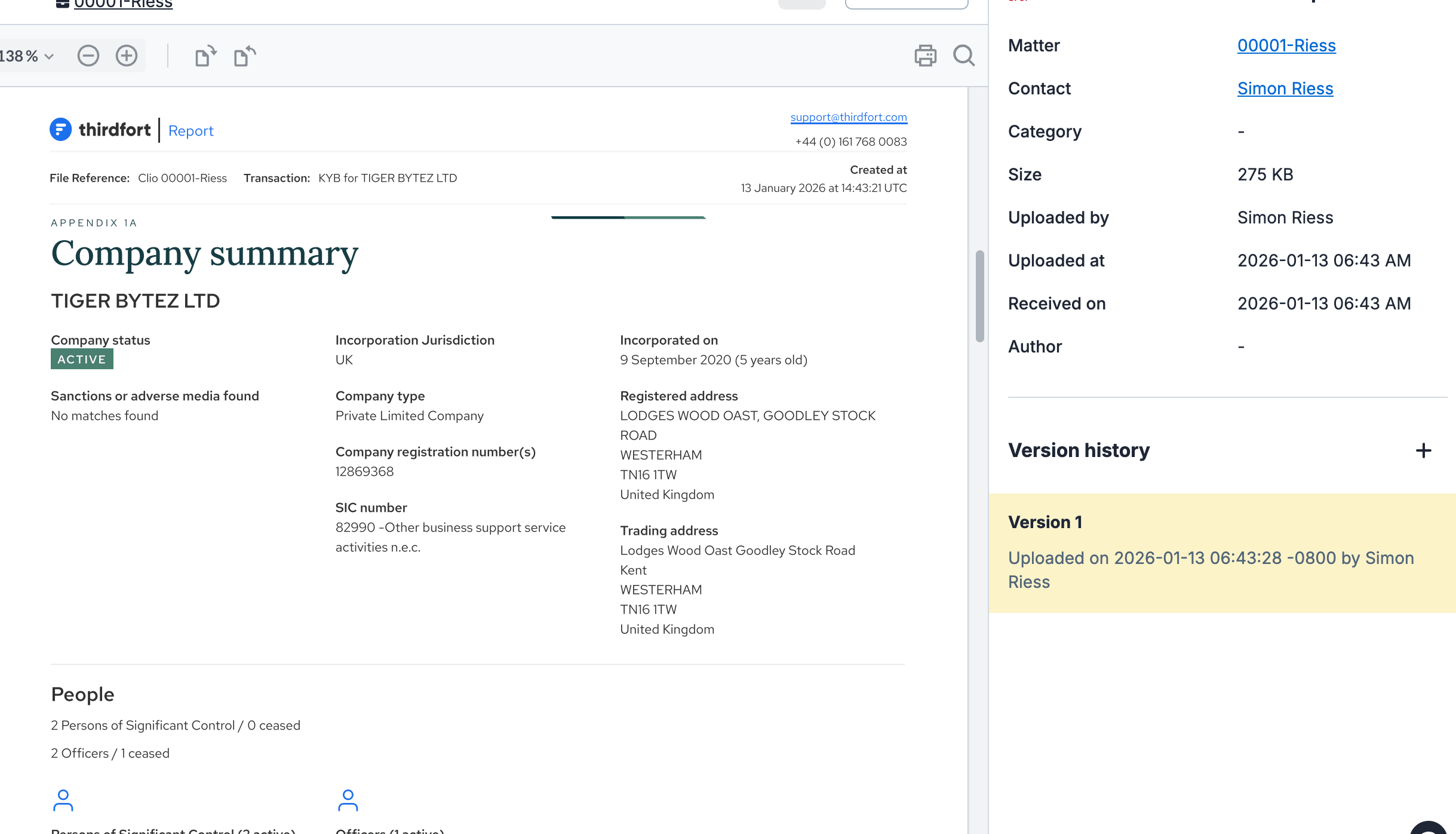1456x834 pixels.
Task: Open search in document viewer
Action: [x=963, y=56]
